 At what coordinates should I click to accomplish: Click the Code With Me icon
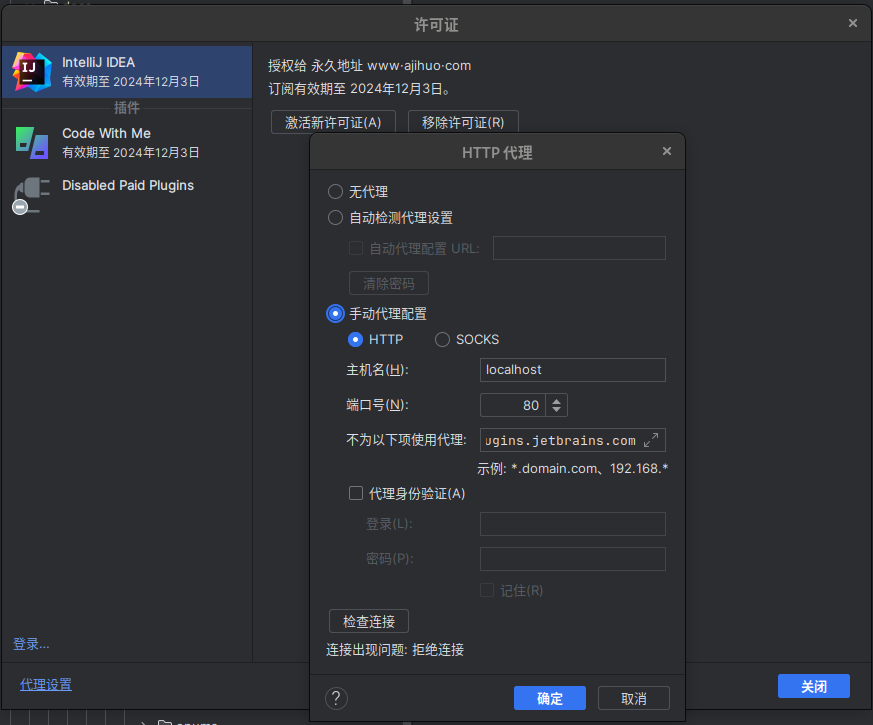(31, 142)
